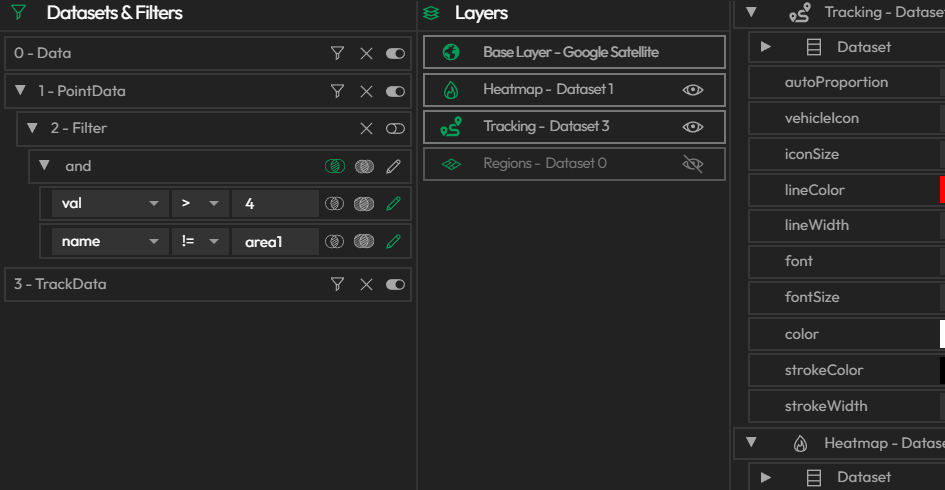This screenshot has height=490, width=945.
Task: Add filter to 1 - PointData dataset
Action: point(338,91)
